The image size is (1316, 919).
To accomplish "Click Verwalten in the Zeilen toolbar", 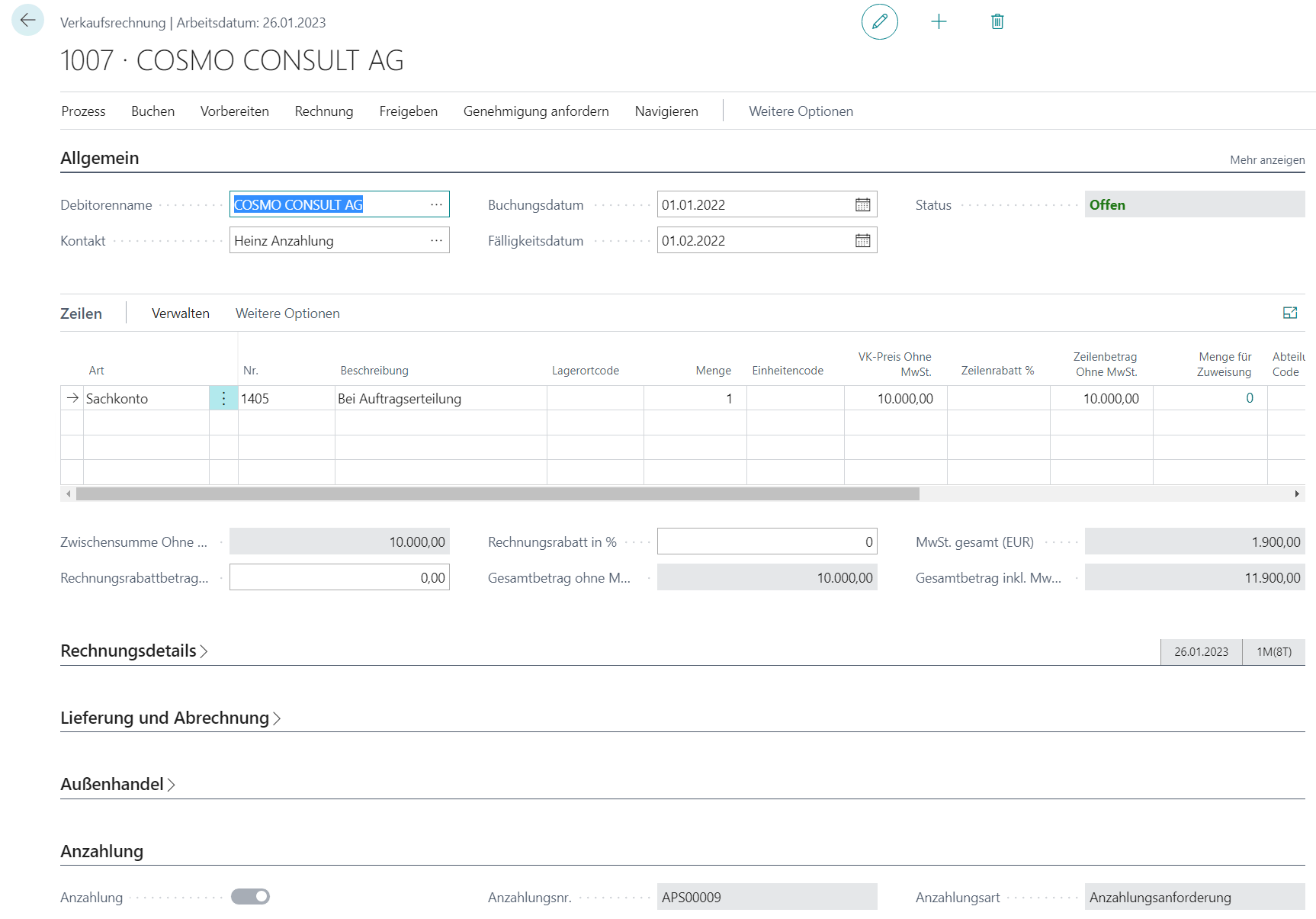I will pyautogui.click(x=180, y=313).
